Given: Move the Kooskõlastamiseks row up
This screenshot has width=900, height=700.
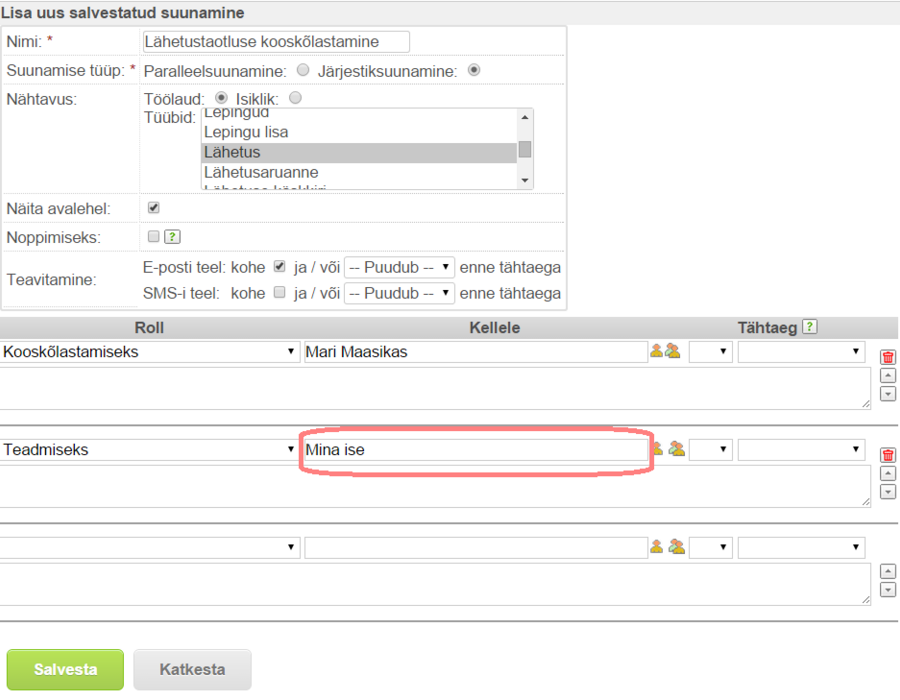Looking at the screenshot, I should click(888, 376).
